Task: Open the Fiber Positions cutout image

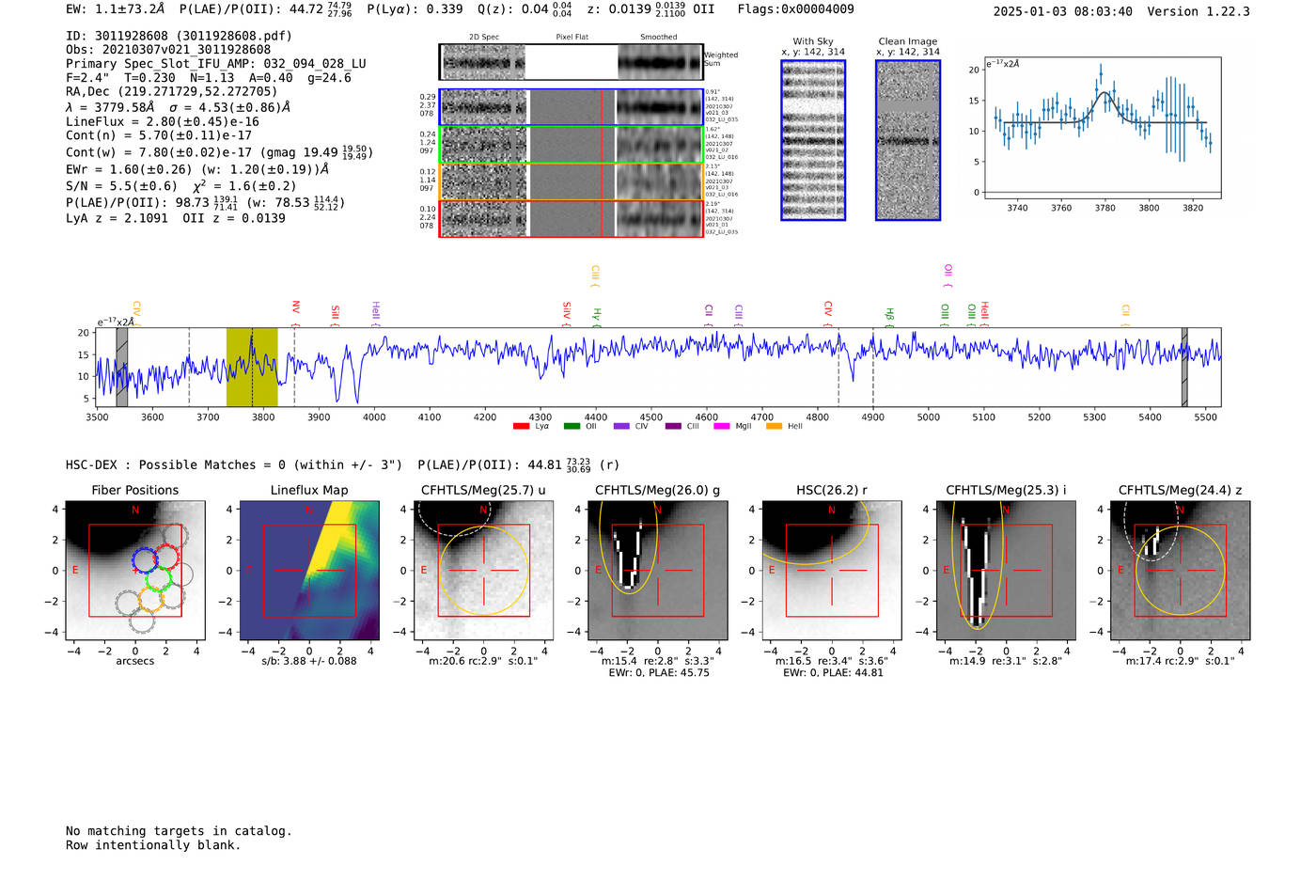Action: [x=135, y=570]
